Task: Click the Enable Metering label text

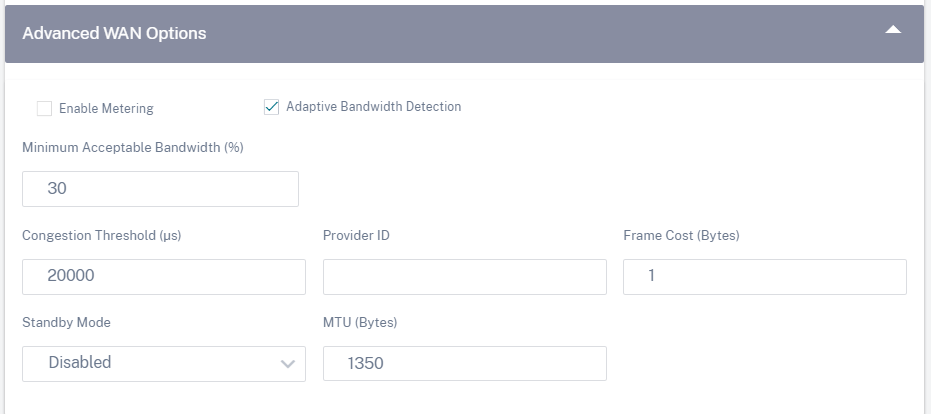Action: pos(106,109)
